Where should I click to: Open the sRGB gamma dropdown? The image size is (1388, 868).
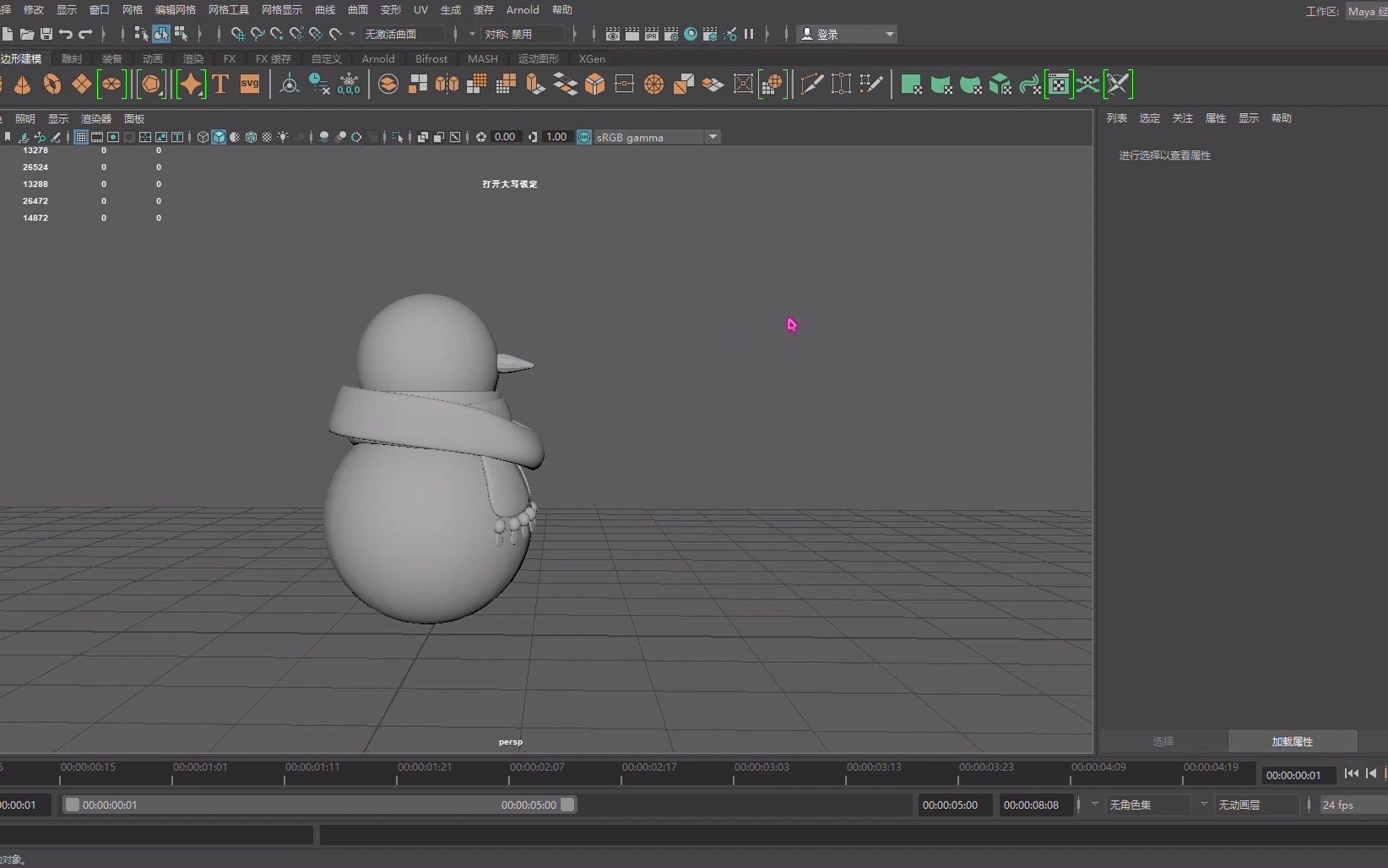pyautogui.click(x=713, y=137)
